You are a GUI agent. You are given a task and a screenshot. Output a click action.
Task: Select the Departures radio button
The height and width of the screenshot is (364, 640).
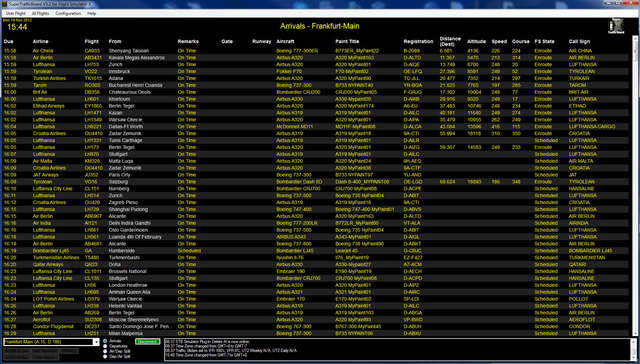(x=105, y=346)
